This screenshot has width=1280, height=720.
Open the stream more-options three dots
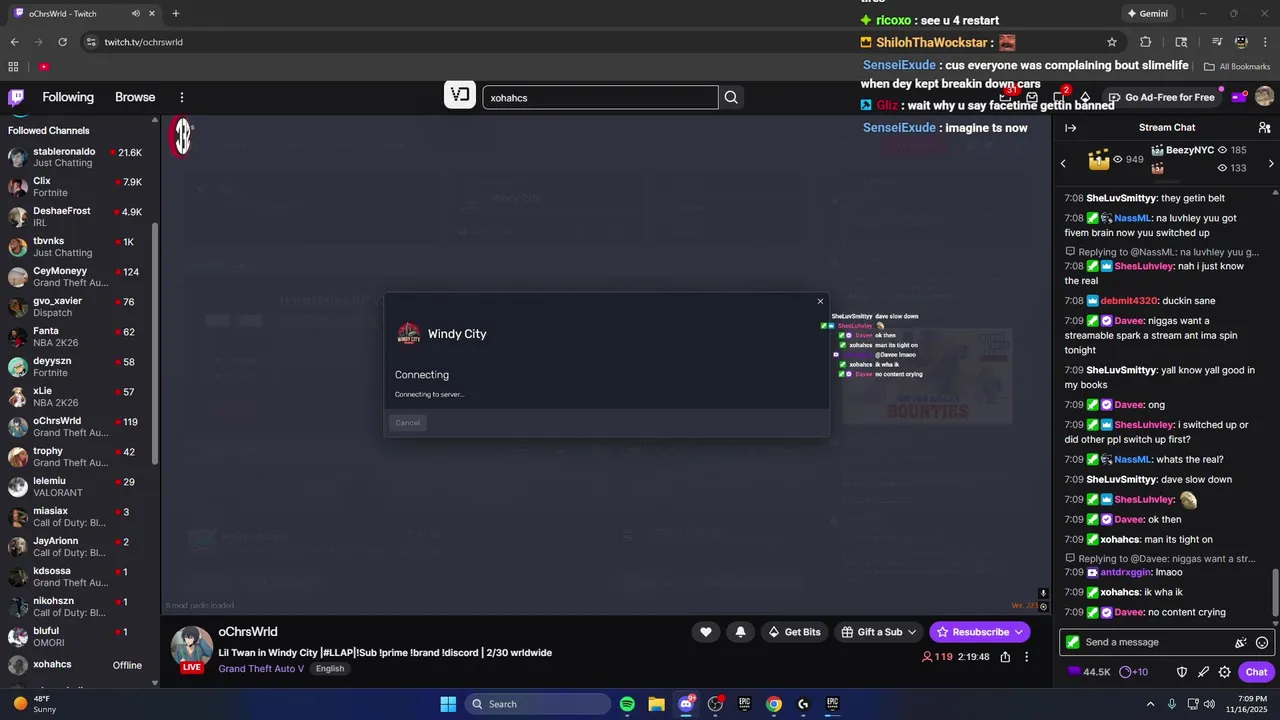(x=1026, y=657)
